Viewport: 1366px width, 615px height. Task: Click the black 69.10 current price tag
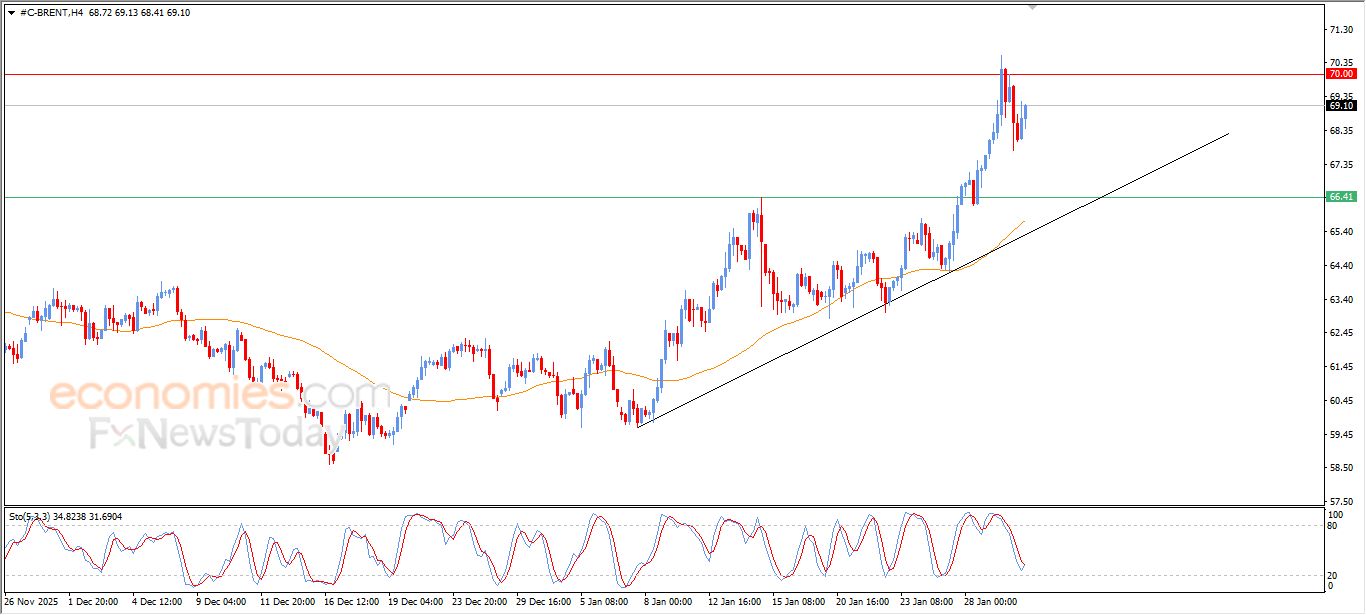tap(1340, 105)
